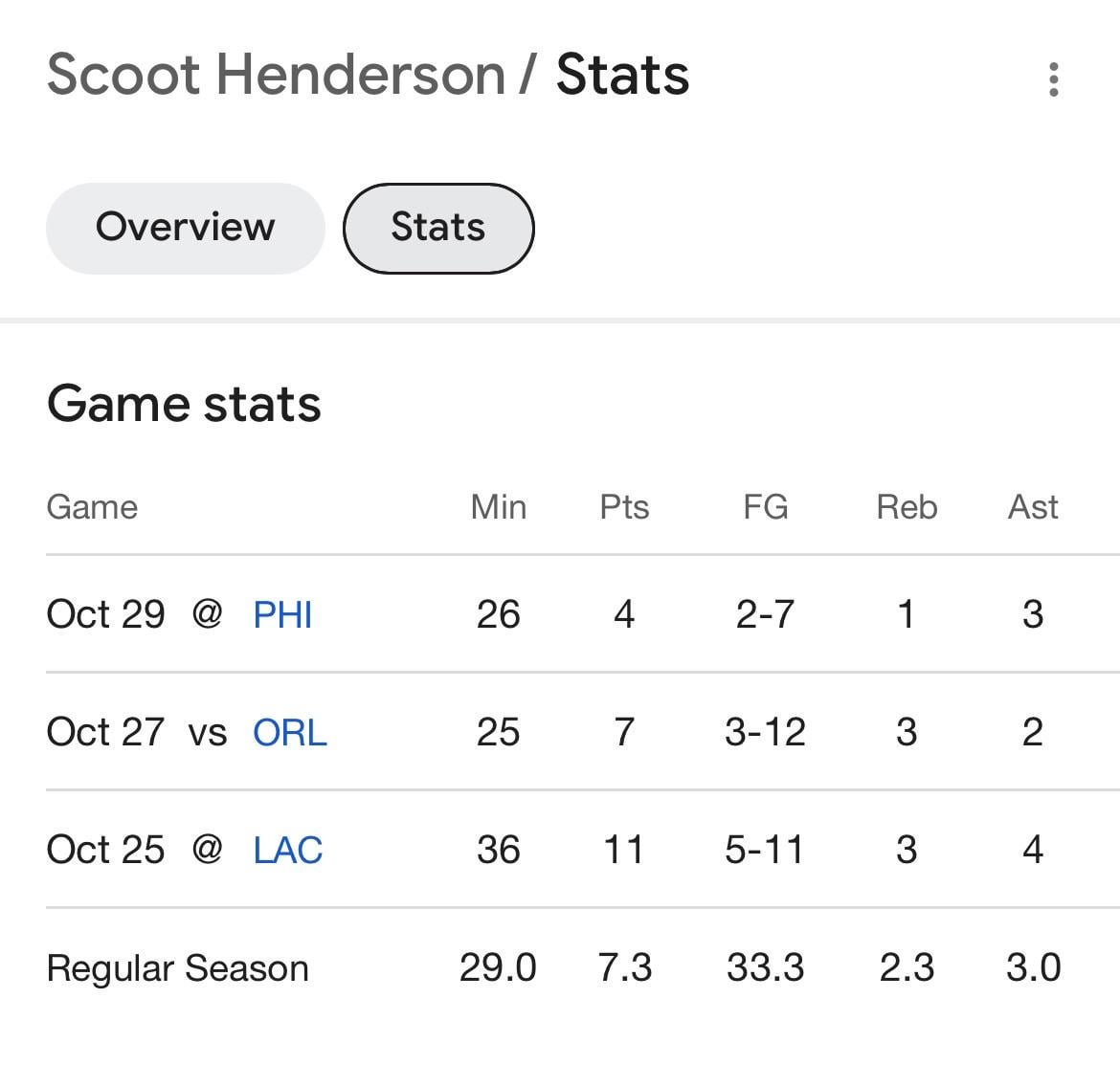
Task: Select the Stats tab
Action: click(438, 228)
